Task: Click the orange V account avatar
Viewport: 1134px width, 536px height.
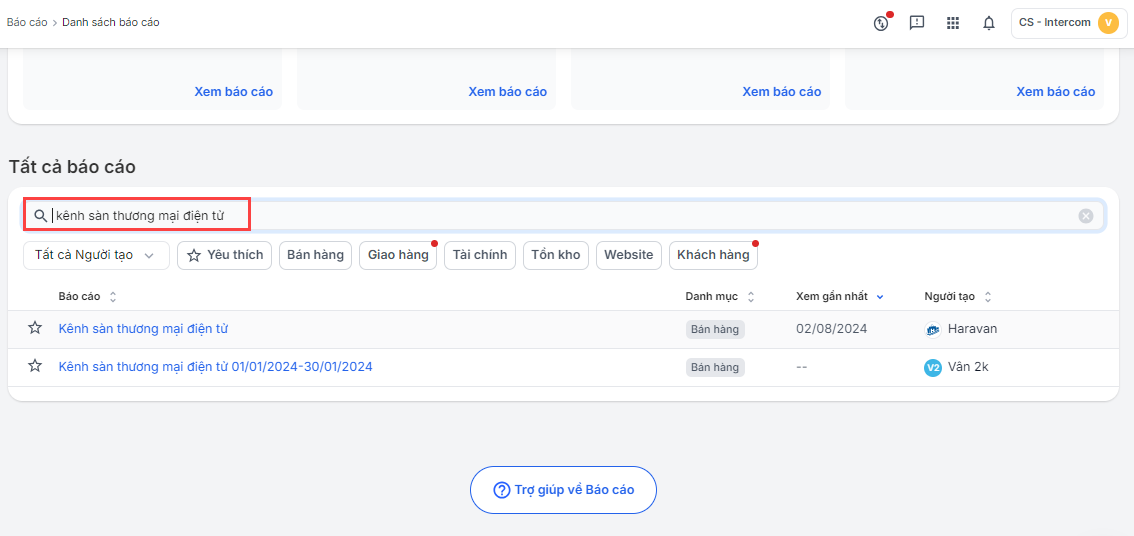Action: [x=1108, y=22]
